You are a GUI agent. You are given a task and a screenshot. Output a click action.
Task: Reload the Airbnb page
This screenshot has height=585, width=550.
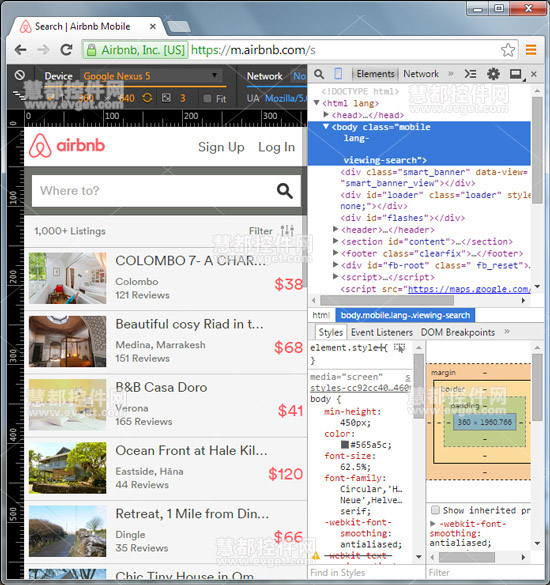(67, 50)
